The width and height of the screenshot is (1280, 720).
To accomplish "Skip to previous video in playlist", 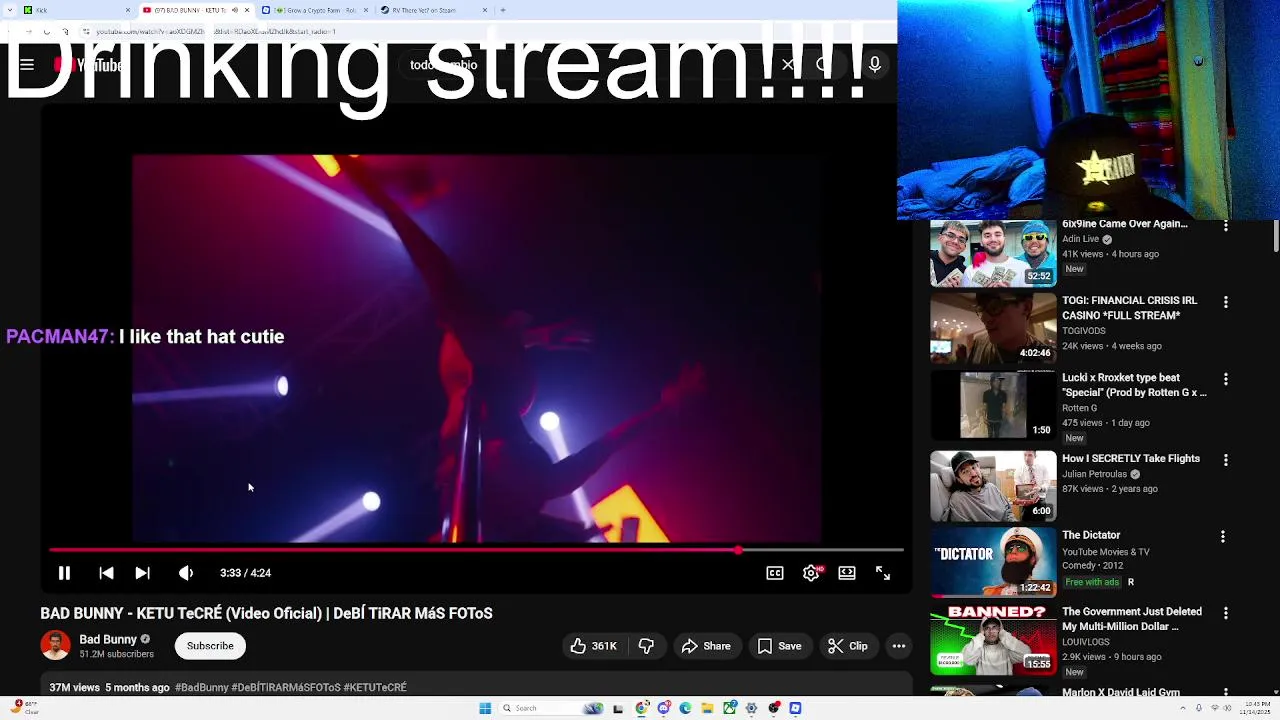I will tap(106, 573).
